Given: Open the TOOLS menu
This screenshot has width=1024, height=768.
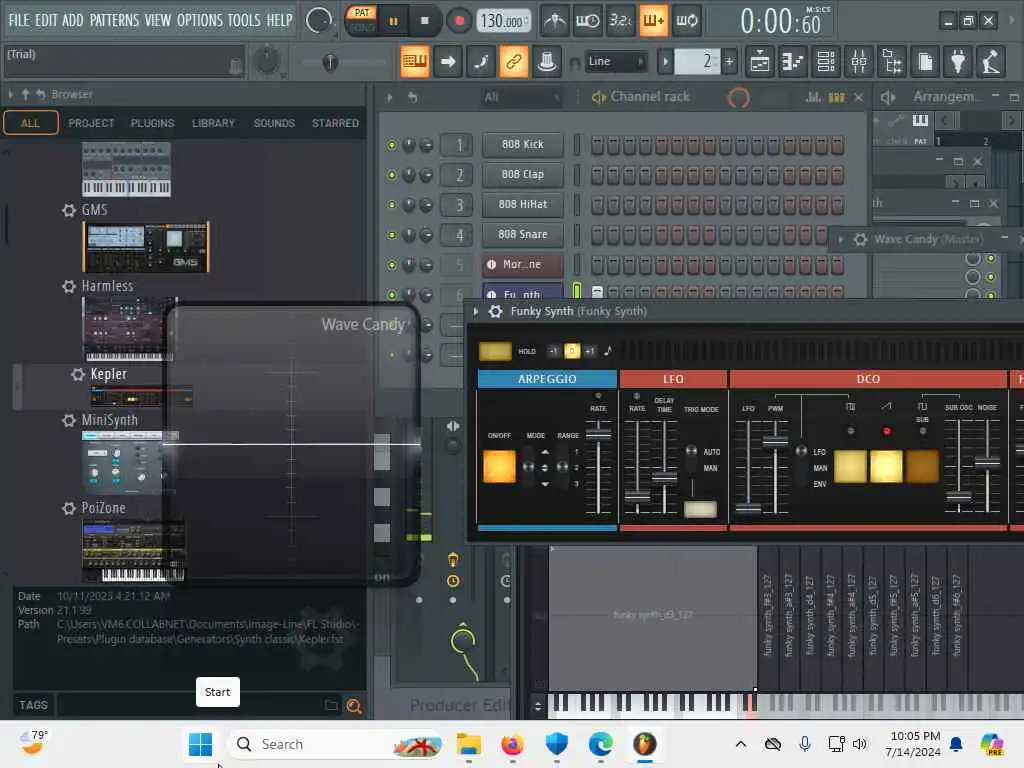Looking at the screenshot, I should pos(244,20).
